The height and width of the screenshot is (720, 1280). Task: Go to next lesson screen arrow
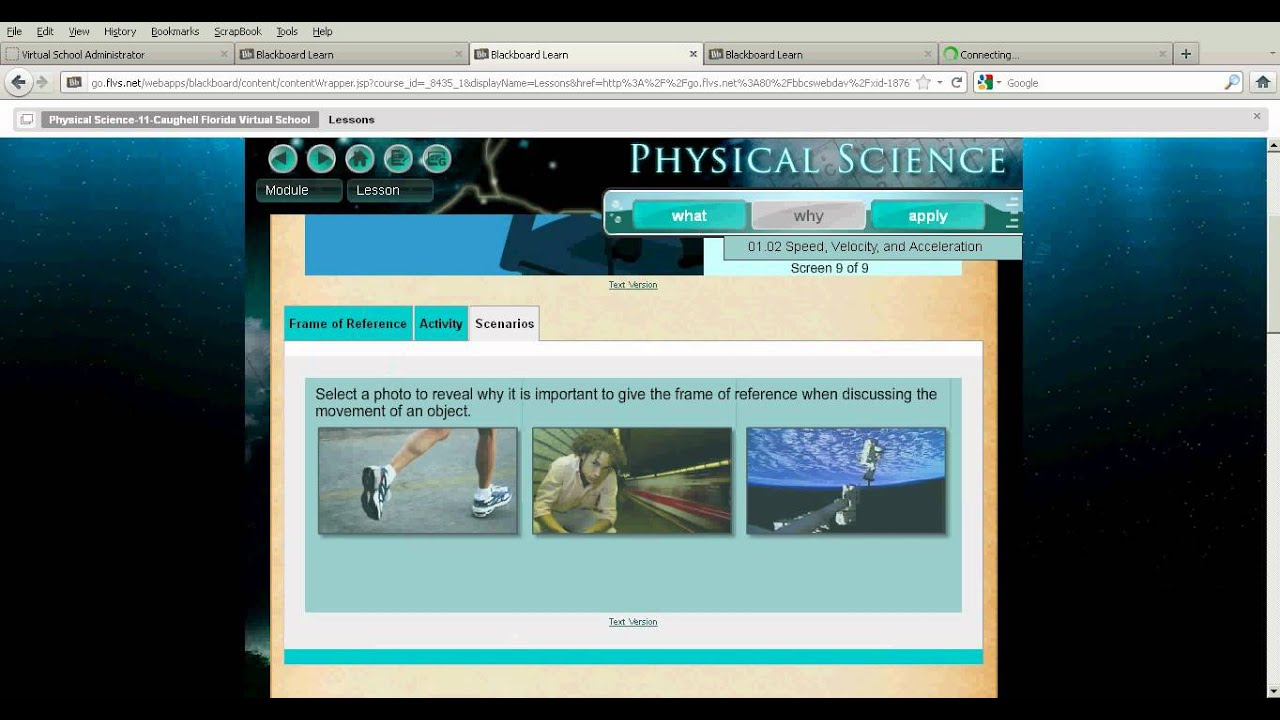tap(321, 159)
